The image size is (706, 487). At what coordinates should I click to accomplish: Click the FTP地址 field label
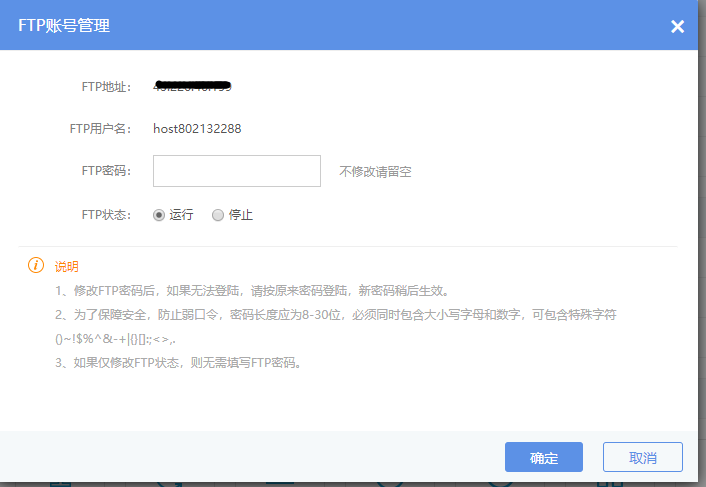pos(106,87)
